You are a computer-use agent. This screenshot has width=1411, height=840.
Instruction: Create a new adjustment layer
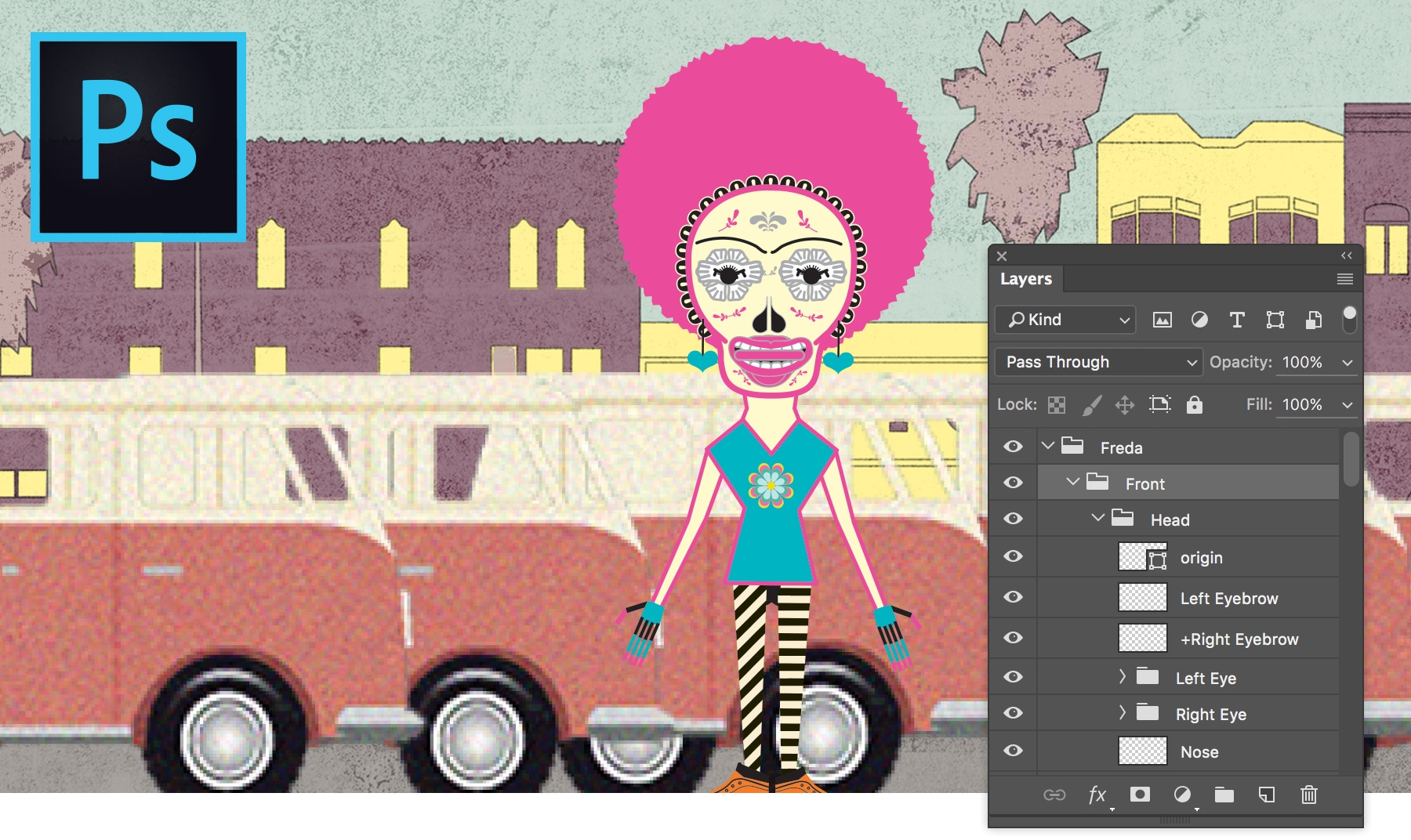coord(1184,795)
